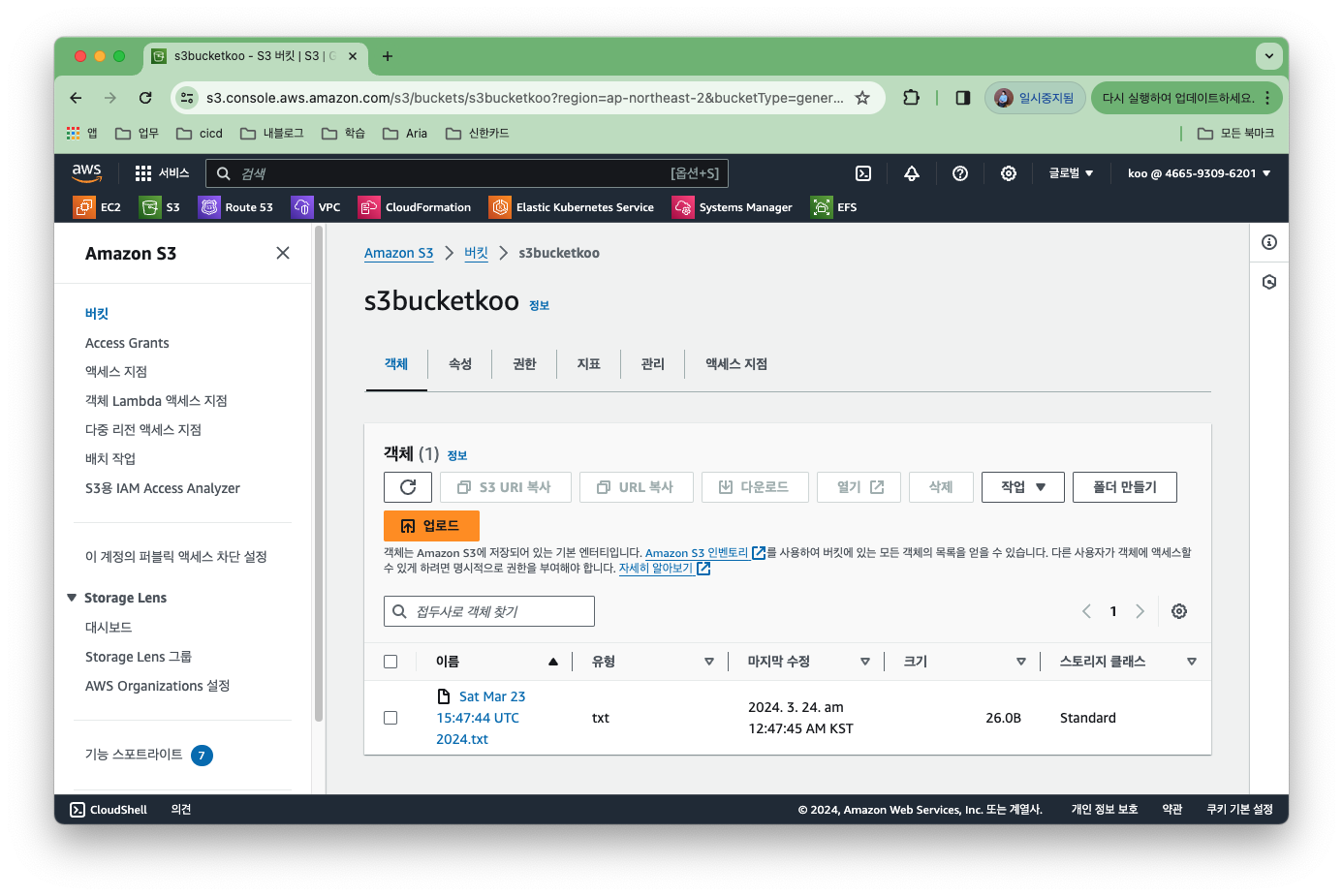The height and width of the screenshot is (896, 1343).
Task: Click the sidebar vertical scrollbar
Action: [319, 475]
